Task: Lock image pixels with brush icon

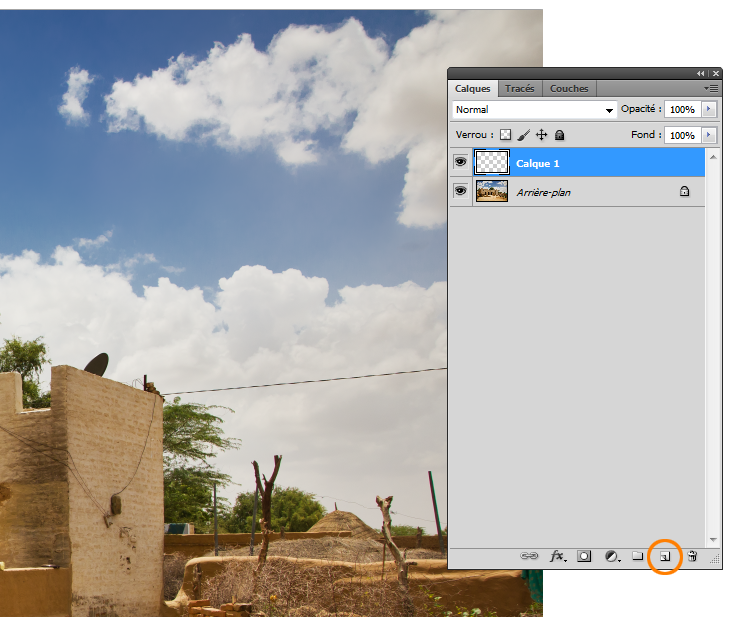Action: (x=523, y=135)
